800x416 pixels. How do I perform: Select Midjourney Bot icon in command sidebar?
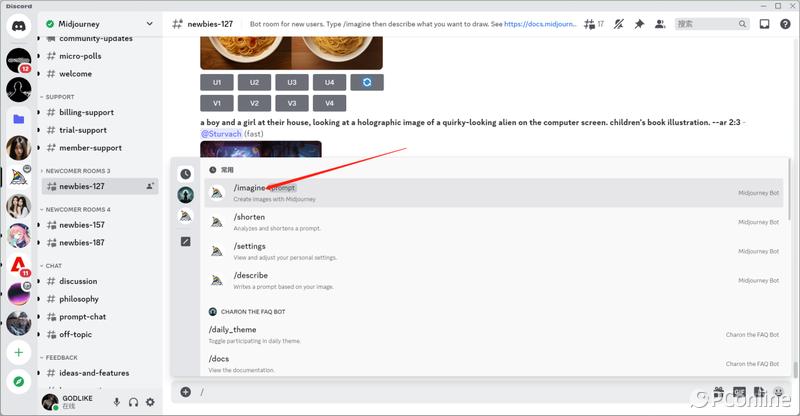click(x=186, y=216)
